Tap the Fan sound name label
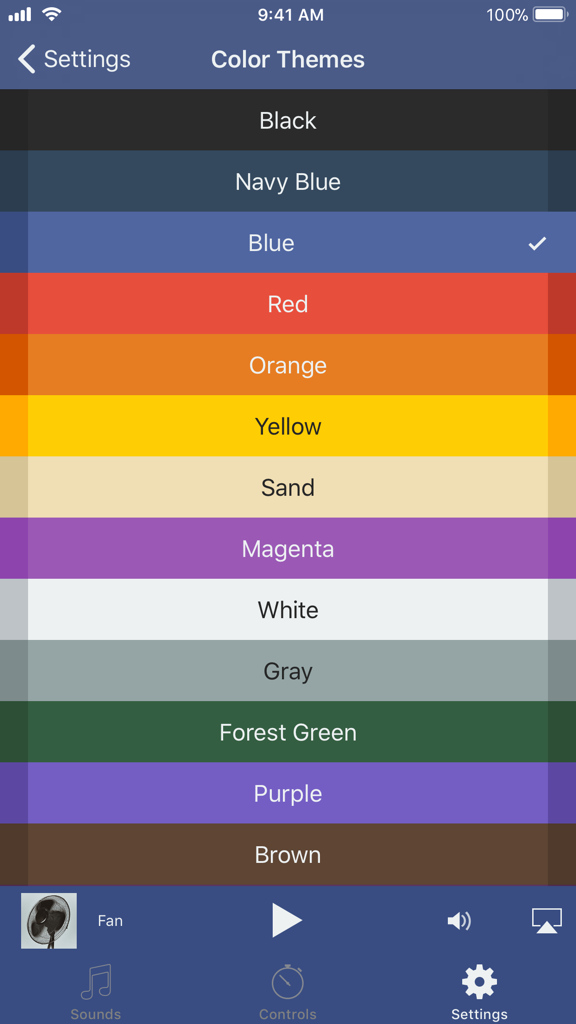The image size is (576, 1024). [x=110, y=920]
